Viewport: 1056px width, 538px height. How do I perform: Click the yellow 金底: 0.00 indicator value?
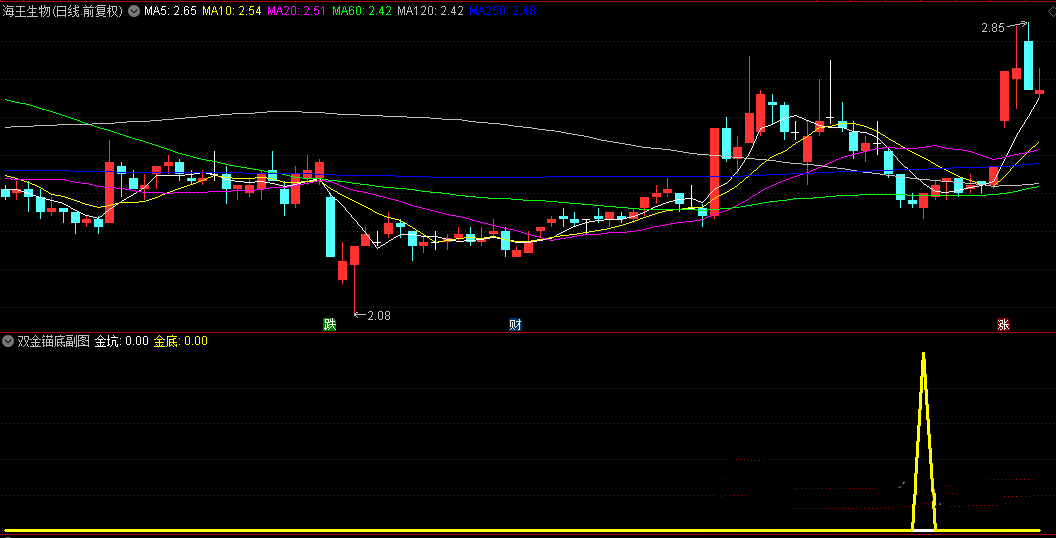(x=181, y=341)
